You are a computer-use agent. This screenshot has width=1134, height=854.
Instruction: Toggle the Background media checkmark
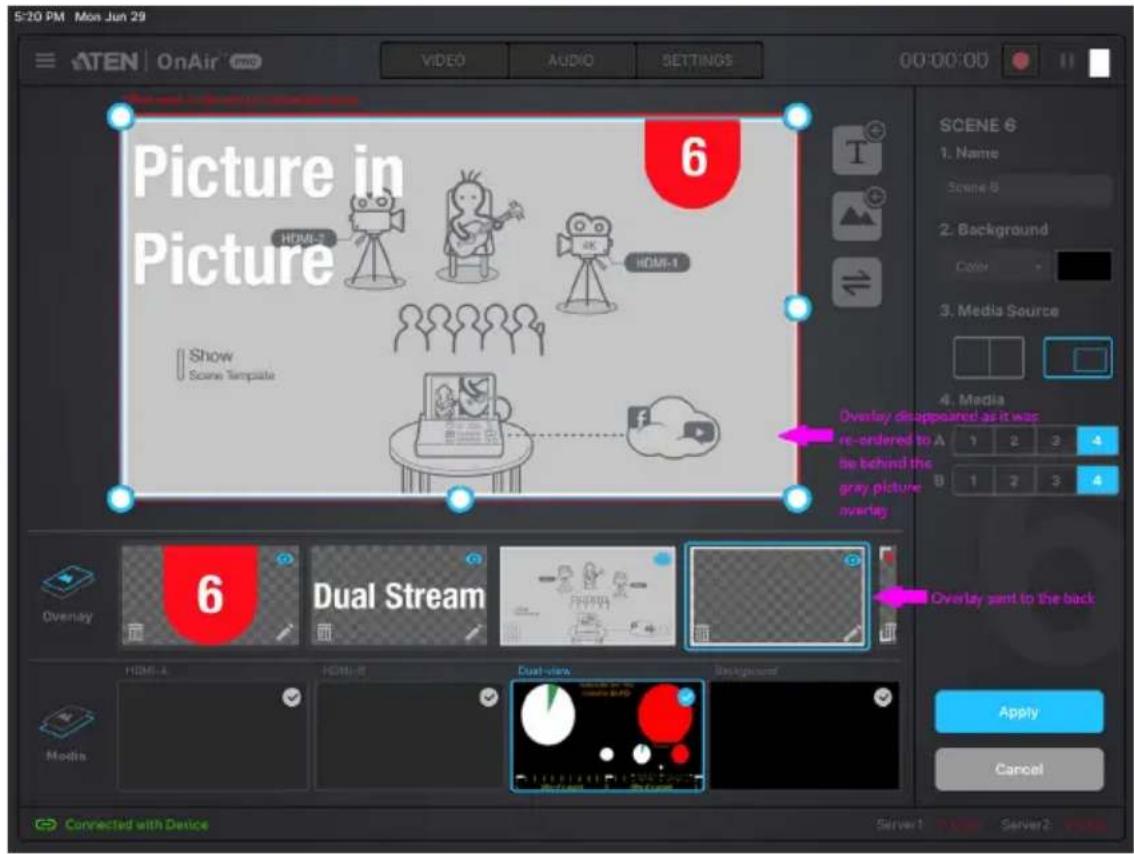[x=883, y=697]
